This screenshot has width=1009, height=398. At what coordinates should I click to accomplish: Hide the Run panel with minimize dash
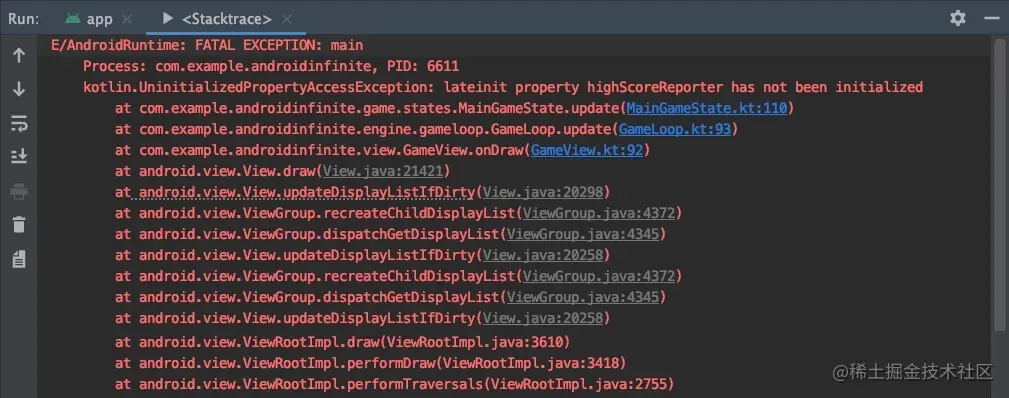pyautogui.click(x=992, y=18)
